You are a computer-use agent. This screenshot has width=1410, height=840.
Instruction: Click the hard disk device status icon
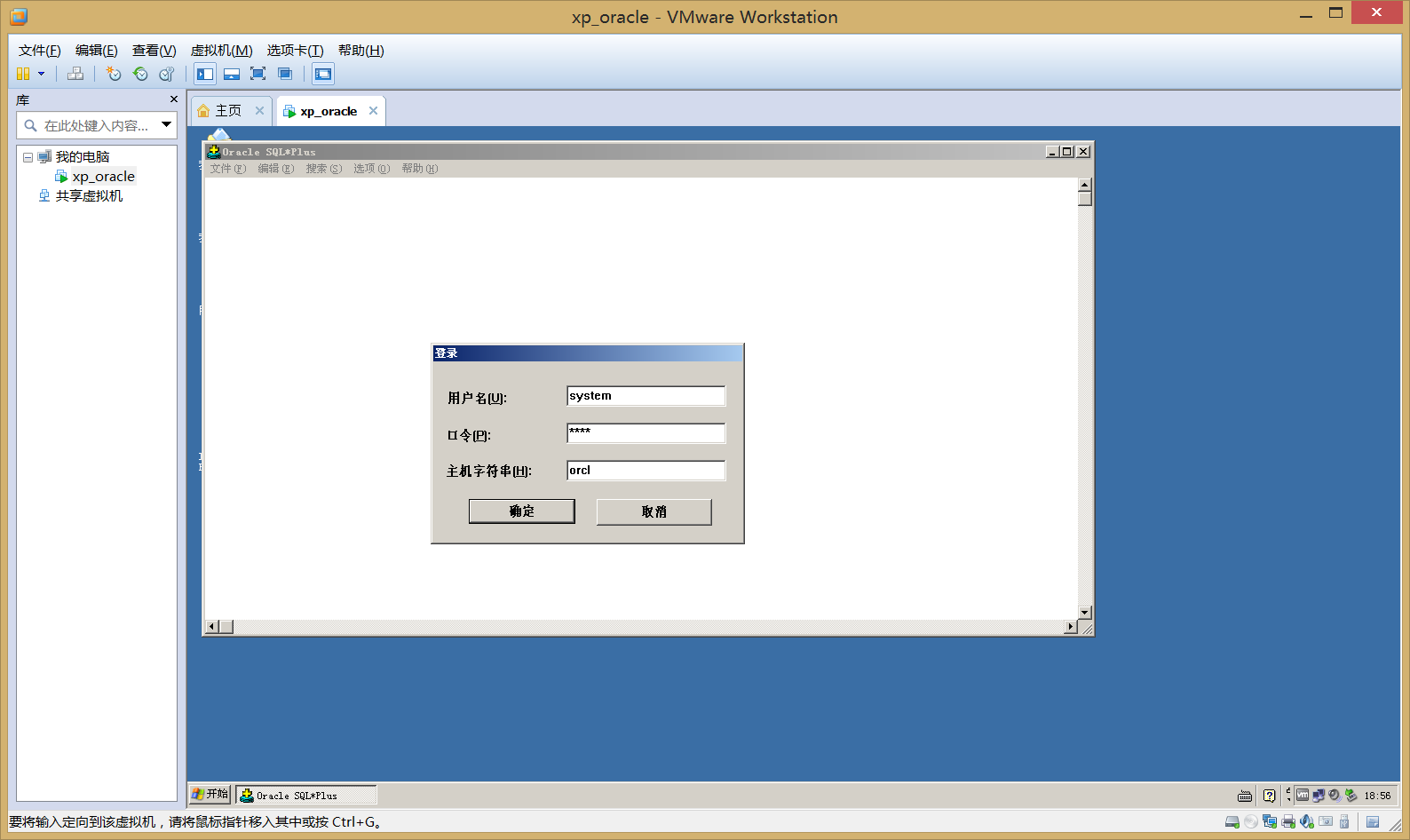(x=1232, y=821)
